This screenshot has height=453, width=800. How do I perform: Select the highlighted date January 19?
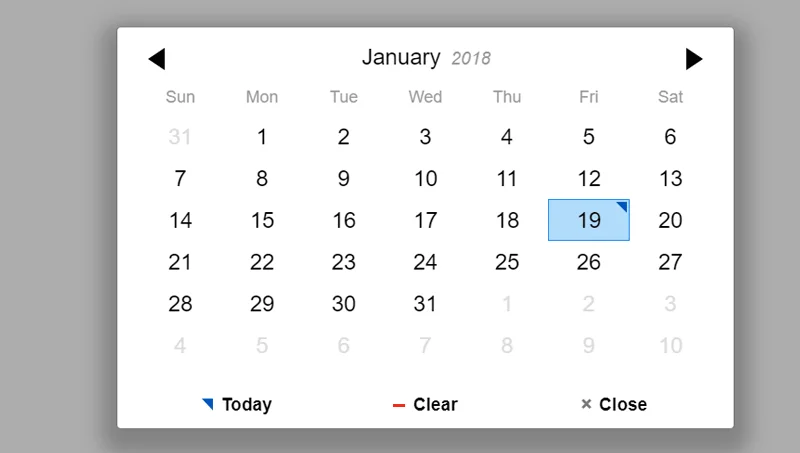click(x=589, y=221)
